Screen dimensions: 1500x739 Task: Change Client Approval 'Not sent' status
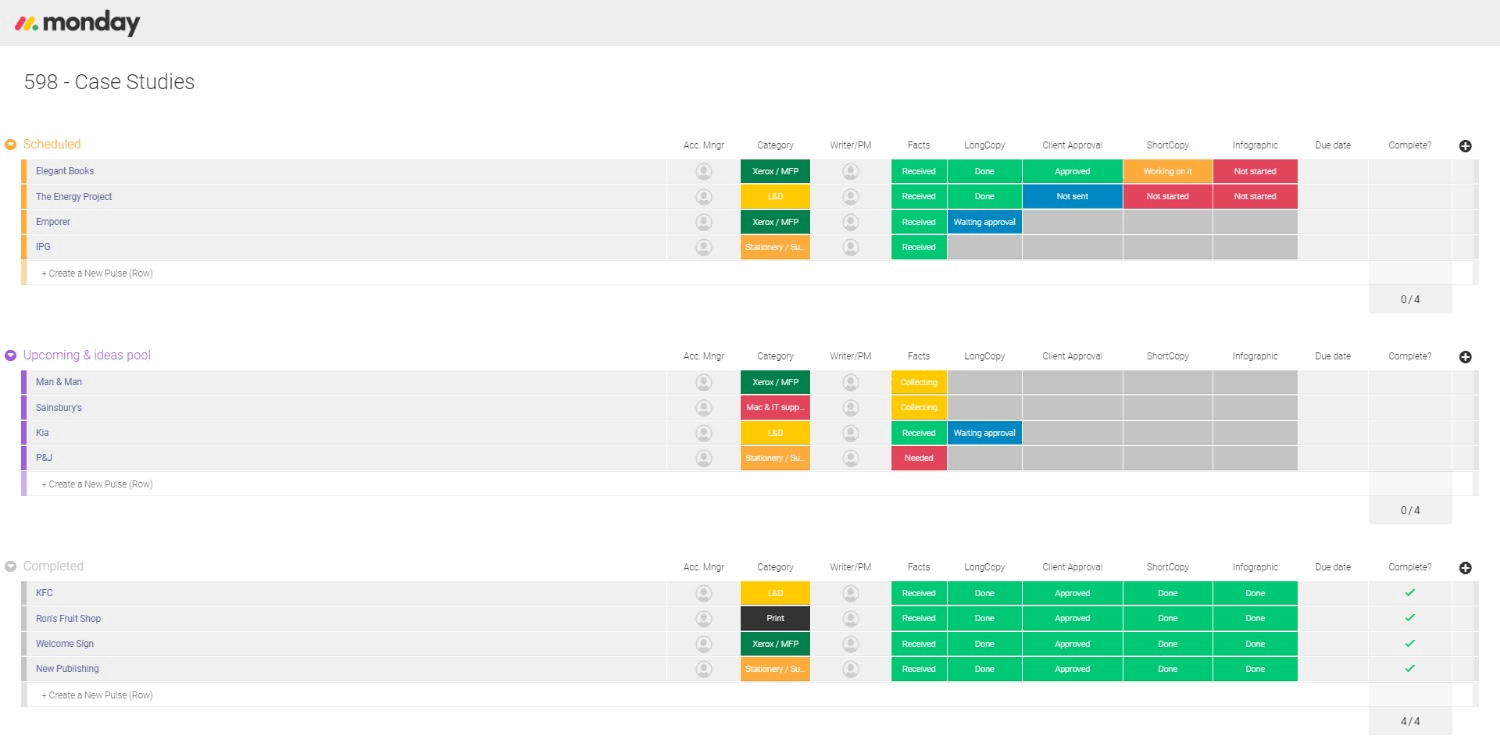[1072, 197]
